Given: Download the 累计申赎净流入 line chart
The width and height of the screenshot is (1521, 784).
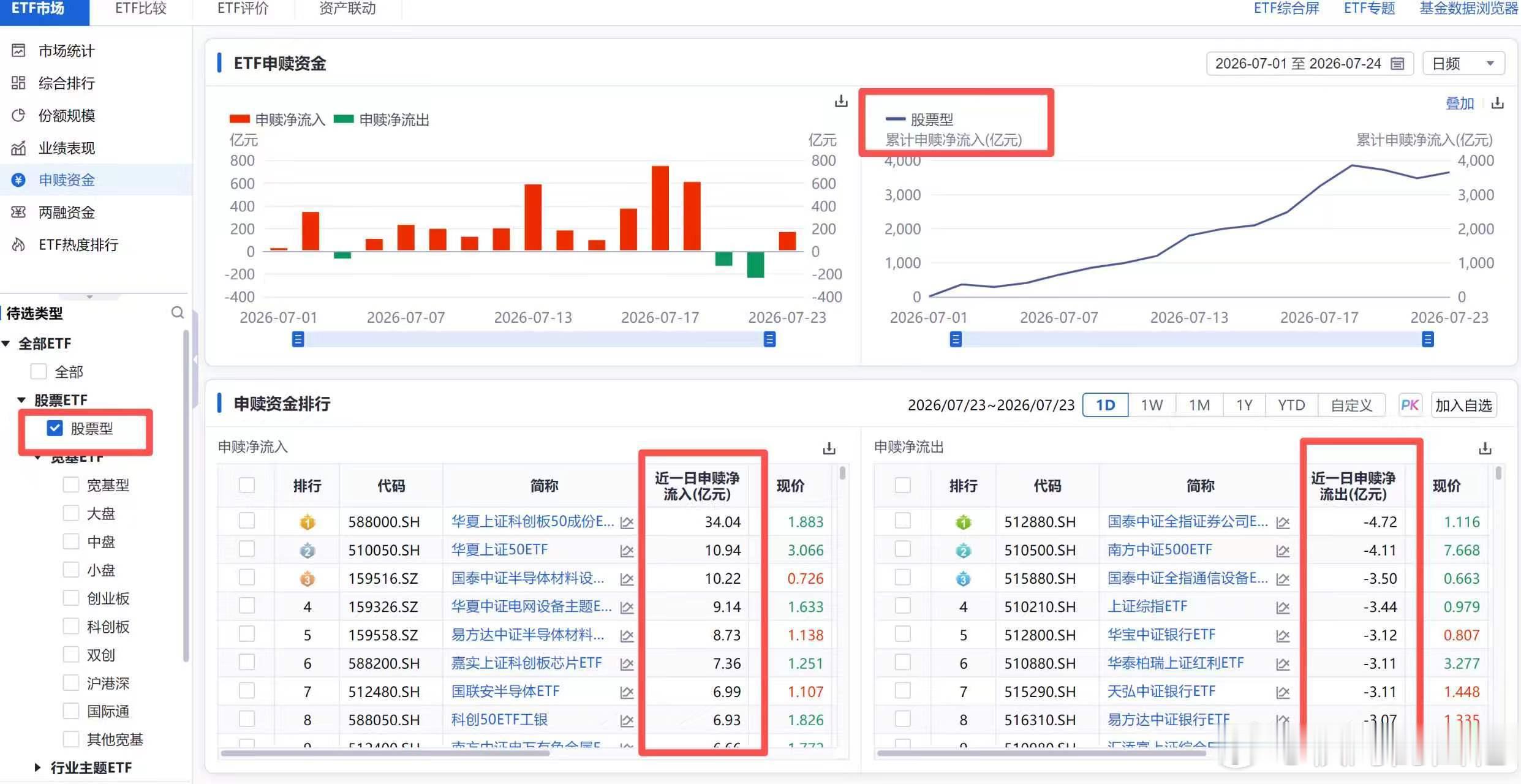Looking at the screenshot, I should click(1497, 103).
